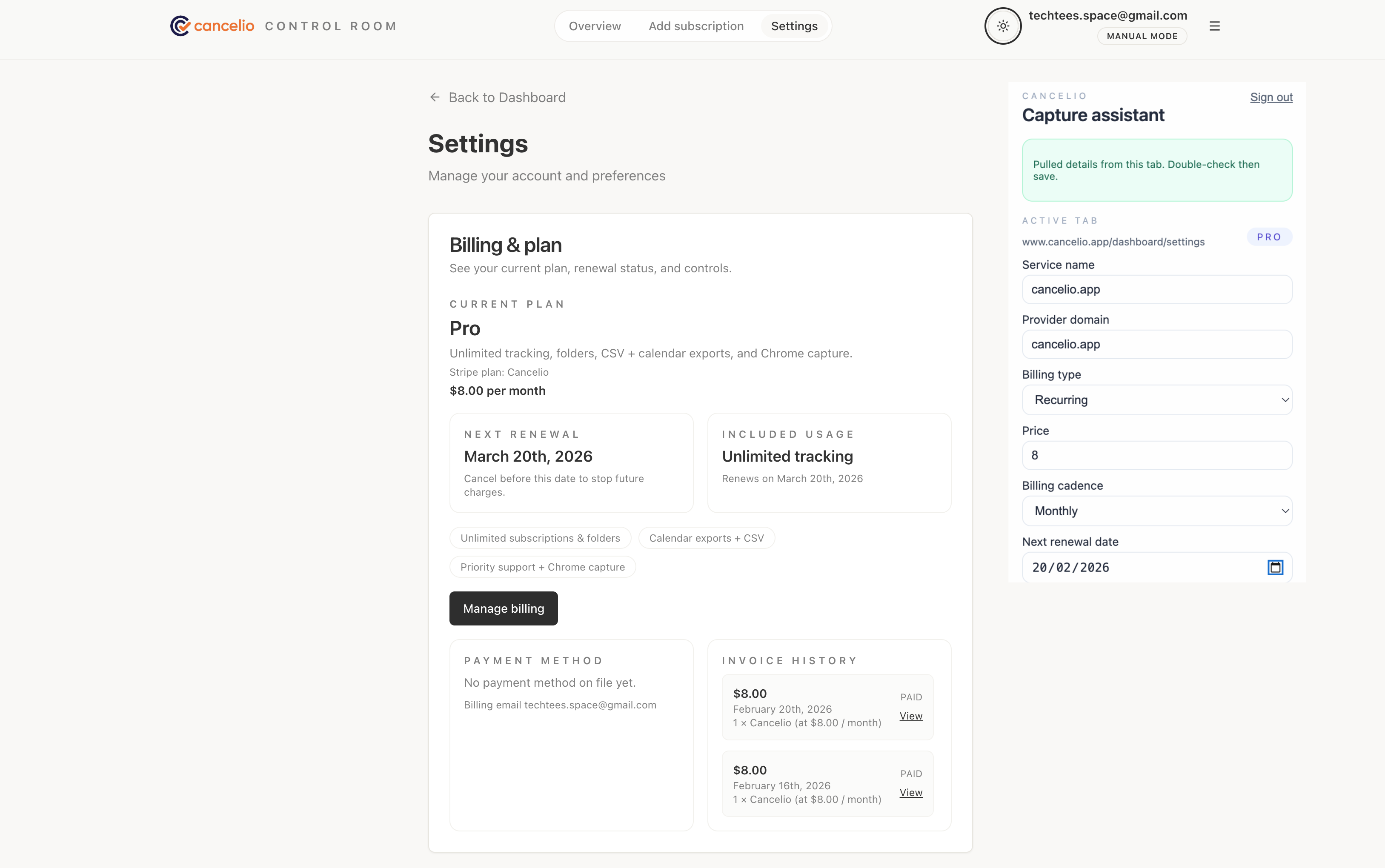Click the Priority support + Chrome capture chip
Image resolution: width=1385 pixels, height=868 pixels.
pyautogui.click(x=543, y=567)
